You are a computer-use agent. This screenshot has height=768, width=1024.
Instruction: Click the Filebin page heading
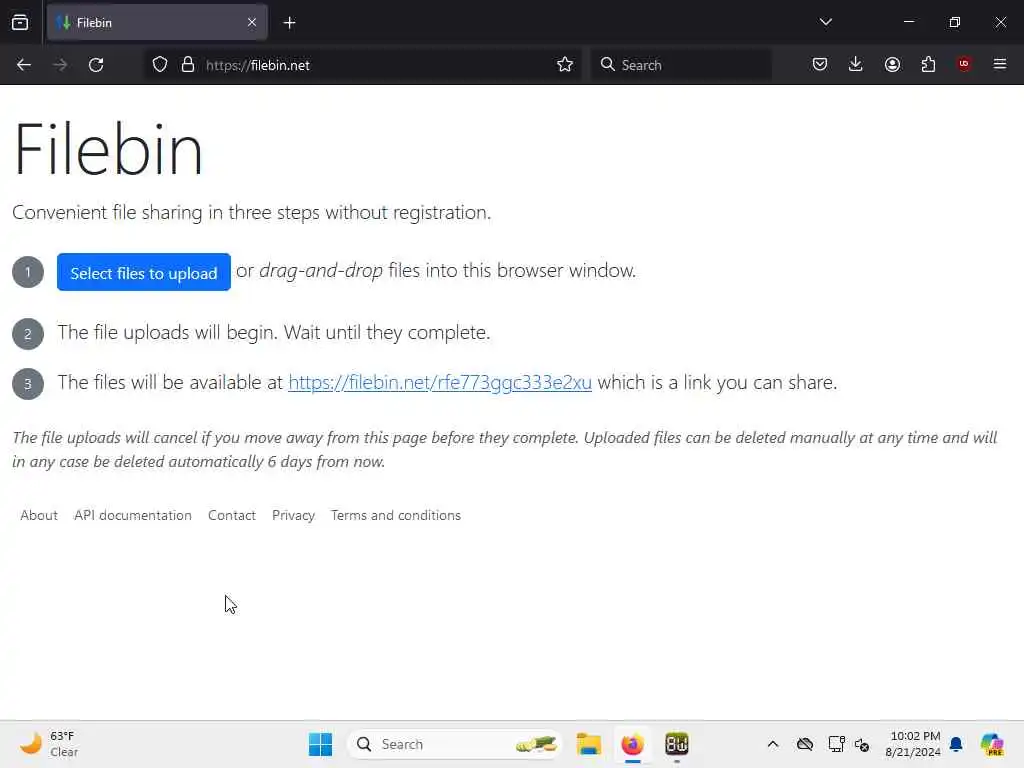click(108, 149)
